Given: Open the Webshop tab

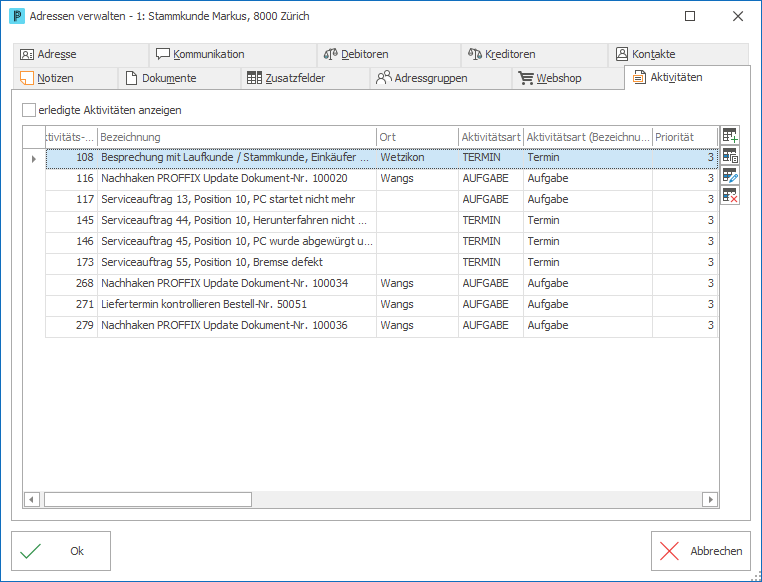Looking at the screenshot, I should click(568, 78).
